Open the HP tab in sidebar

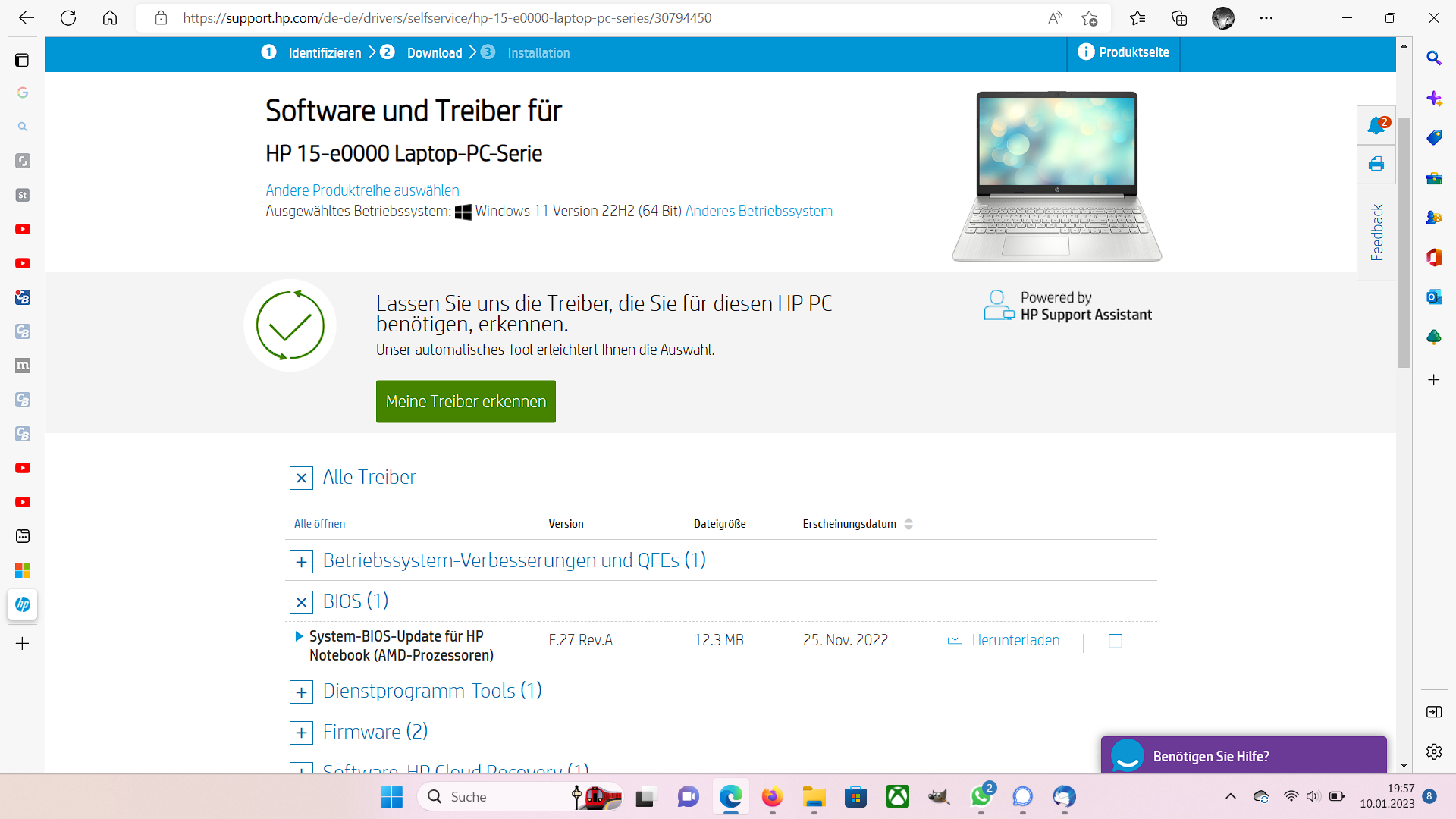coord(23,604)
